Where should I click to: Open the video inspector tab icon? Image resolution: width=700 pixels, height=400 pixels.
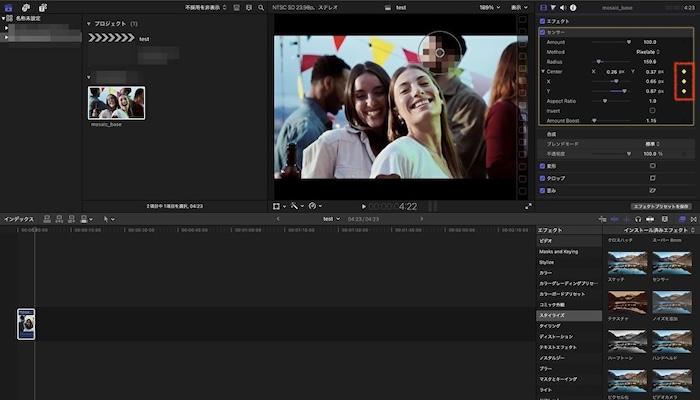(543, 7)
